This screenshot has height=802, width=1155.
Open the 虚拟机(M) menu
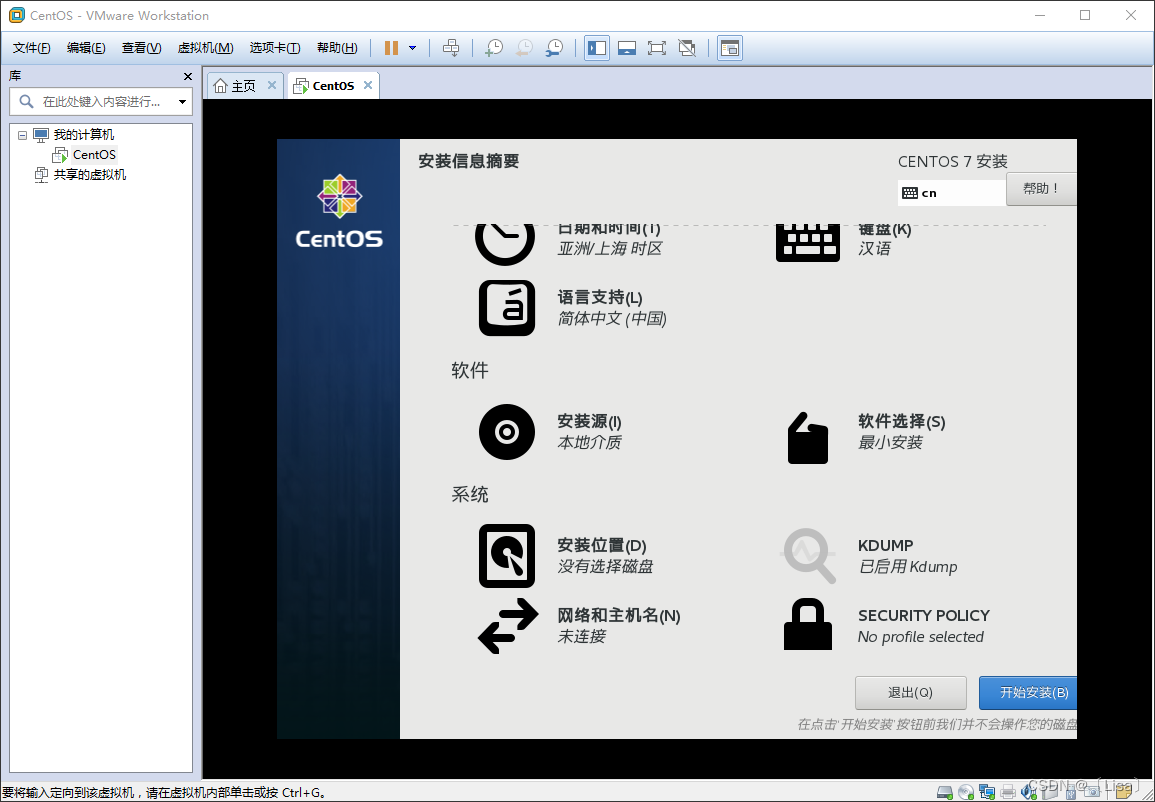point(206,48)
